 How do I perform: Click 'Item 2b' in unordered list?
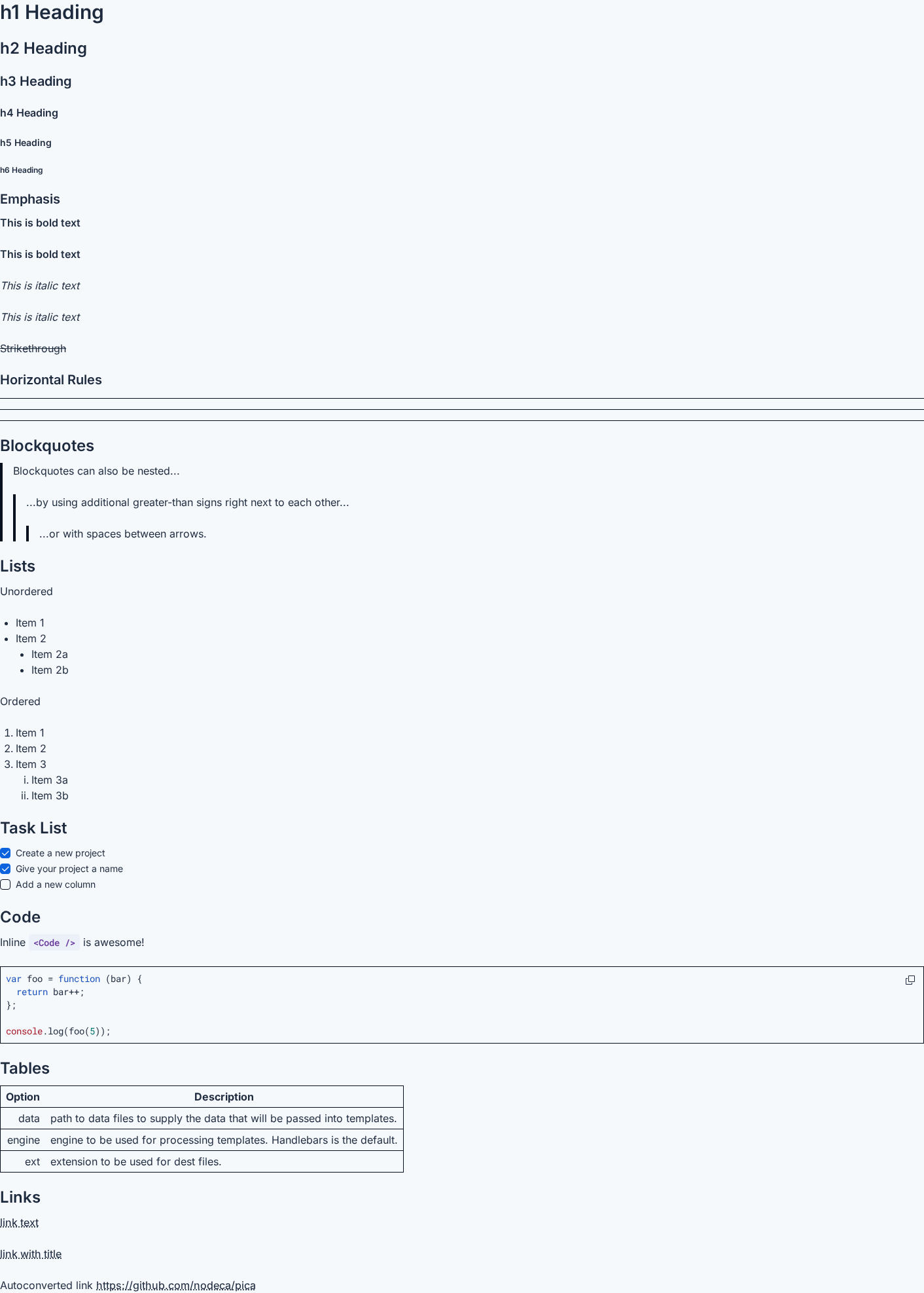[x=50, y=670]
